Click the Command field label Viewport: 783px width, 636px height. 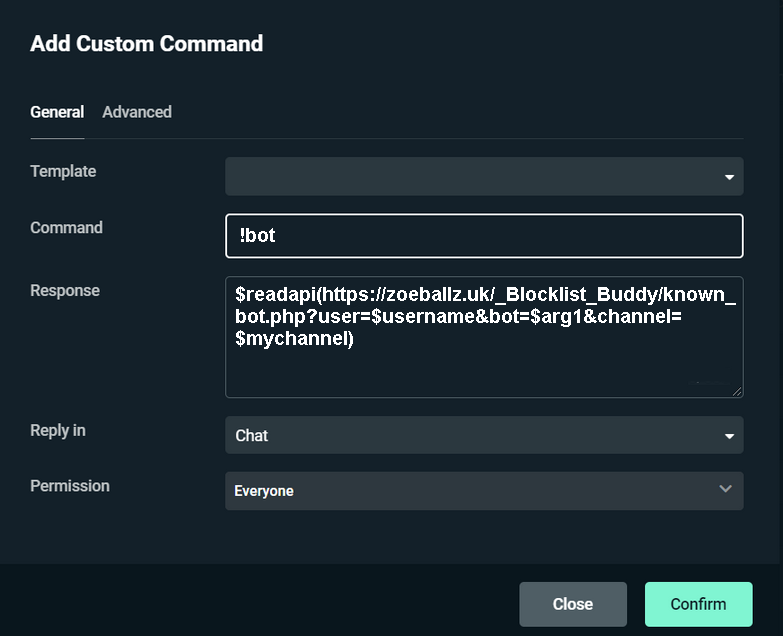point(66,227)
